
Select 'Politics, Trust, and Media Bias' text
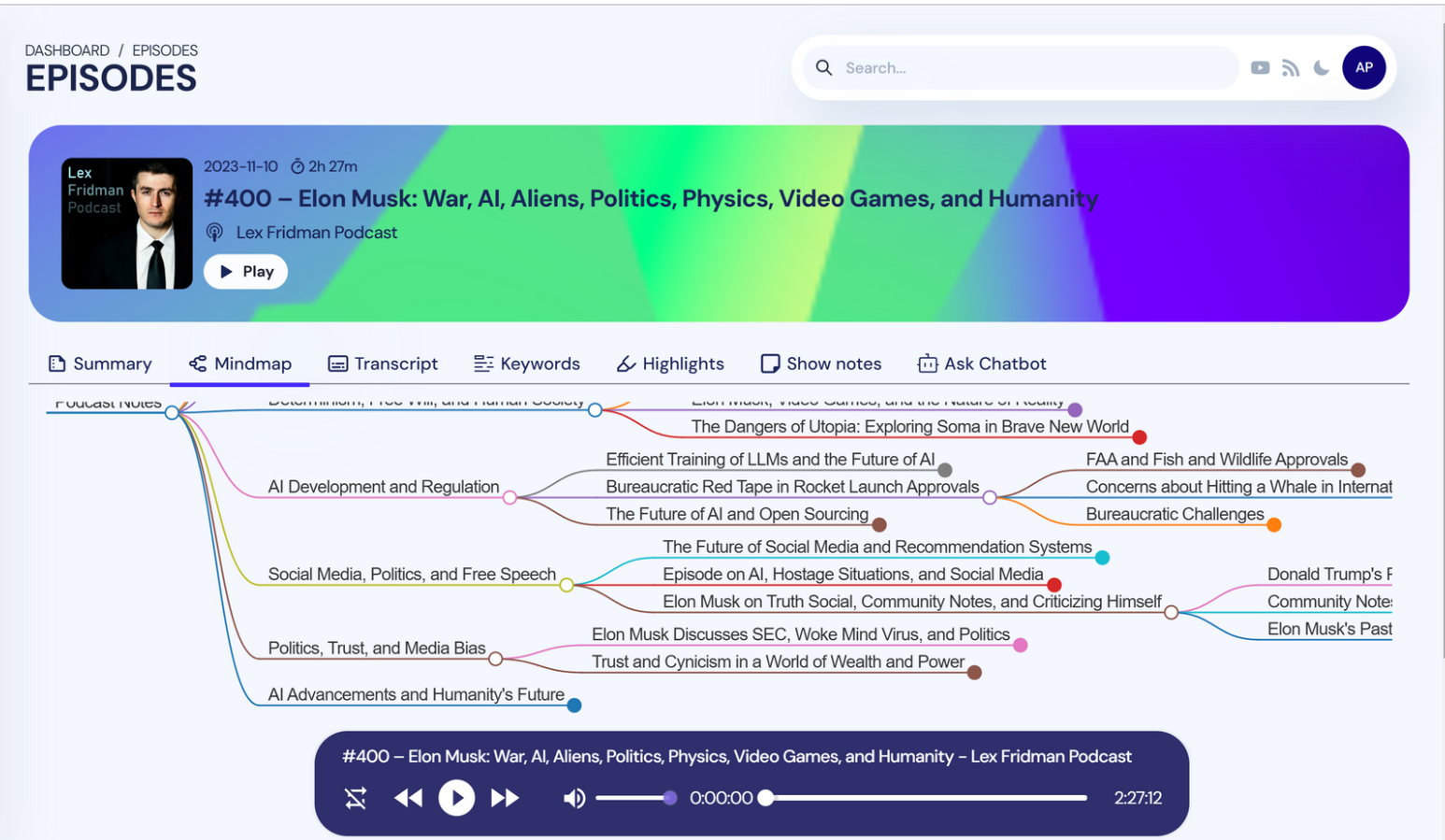click(x=377, y=648)
